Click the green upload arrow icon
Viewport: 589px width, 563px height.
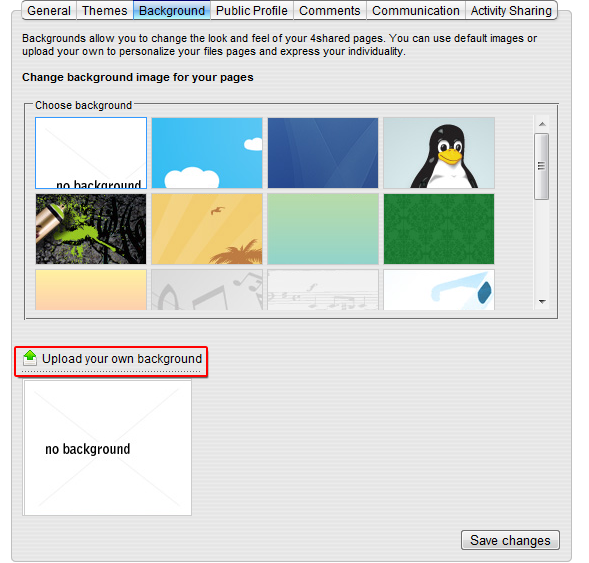click(x=30, y=358)
